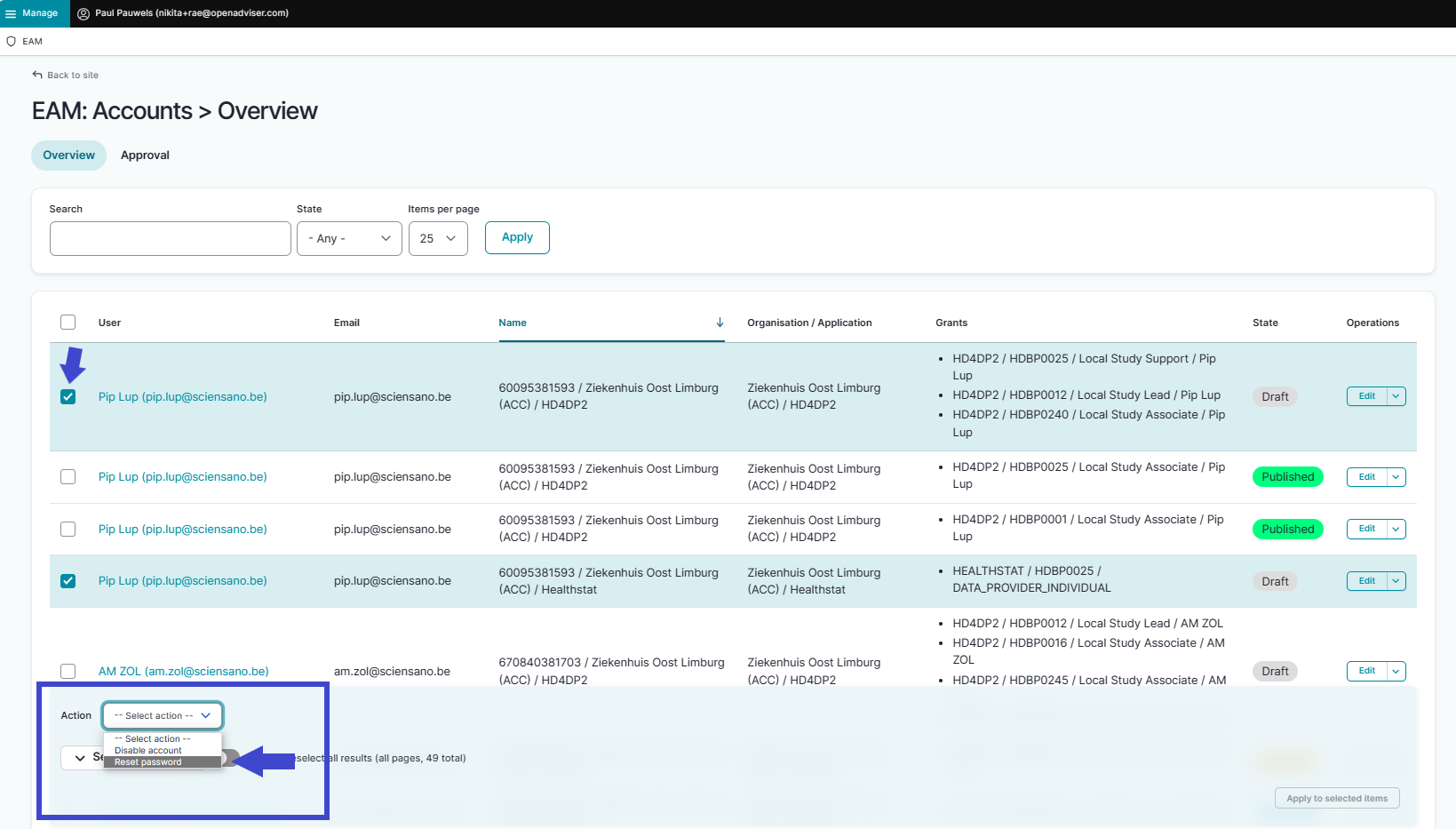Open Edit options arrow for AM ZOL row
The height and width of the screenshot is (829, 1456).
pos(1396,672)
